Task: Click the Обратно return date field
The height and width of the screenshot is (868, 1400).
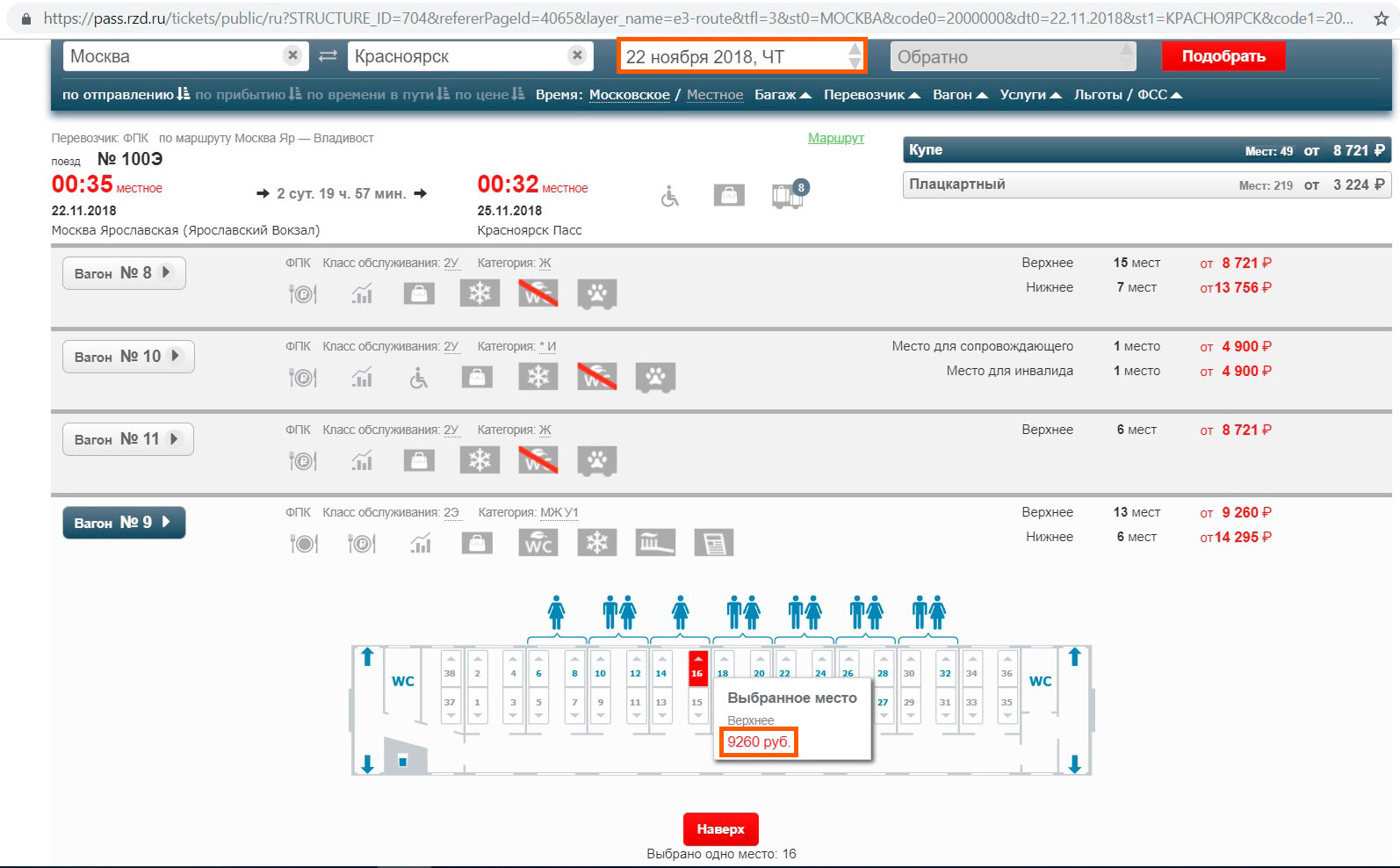Action: point(1013,57)
